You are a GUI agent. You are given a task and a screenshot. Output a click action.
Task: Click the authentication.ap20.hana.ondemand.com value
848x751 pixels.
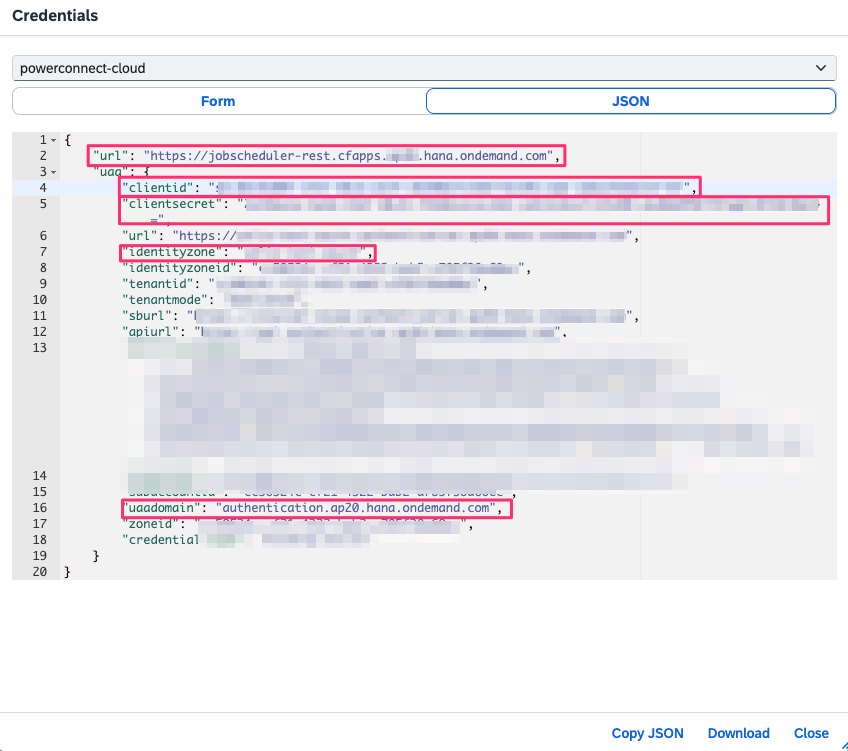point(357,508)
